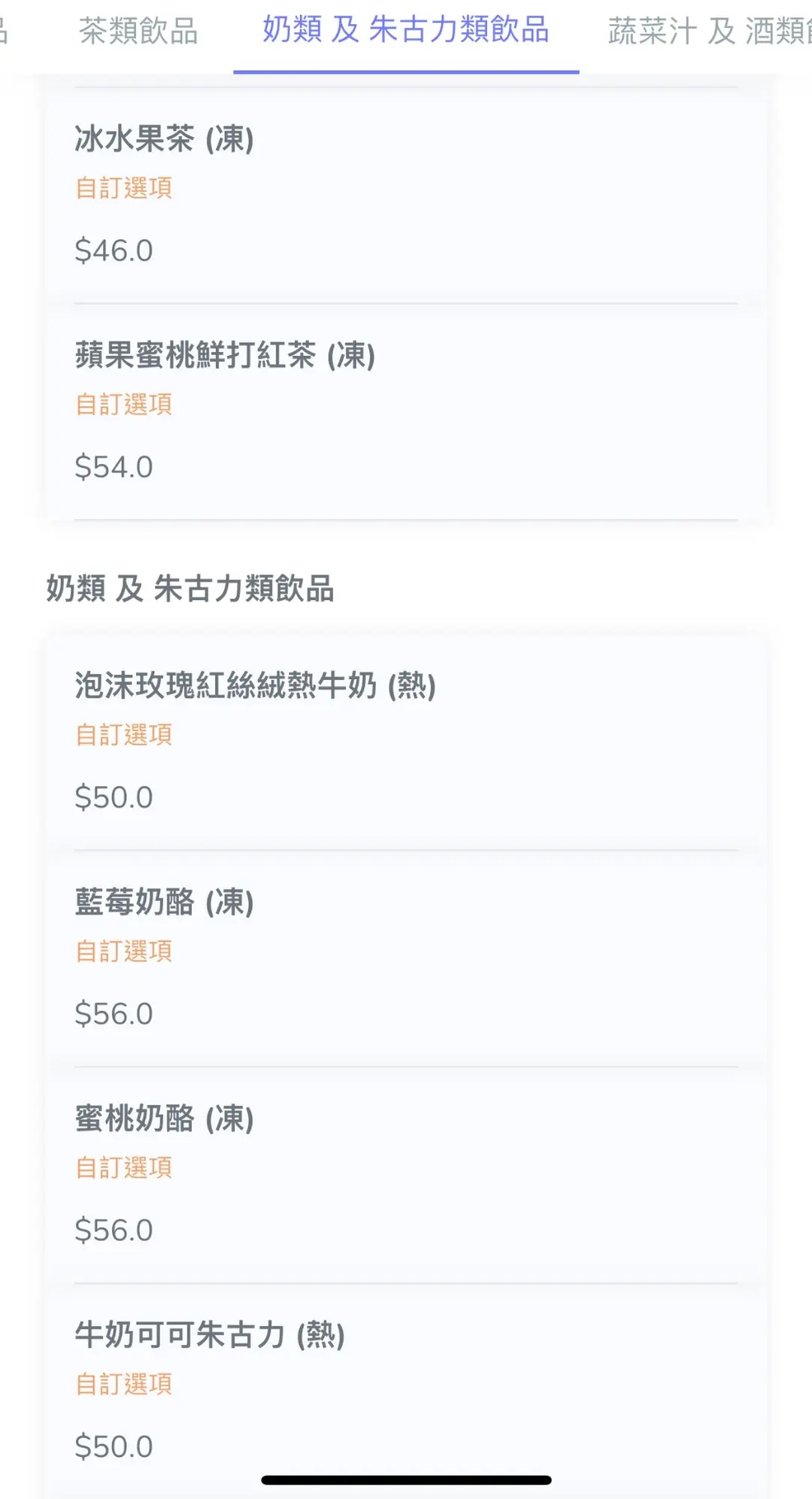Click 自訂選項 under 蜜桃奶酪
The image size is (812, 1499).
(x=124, y=1168)
